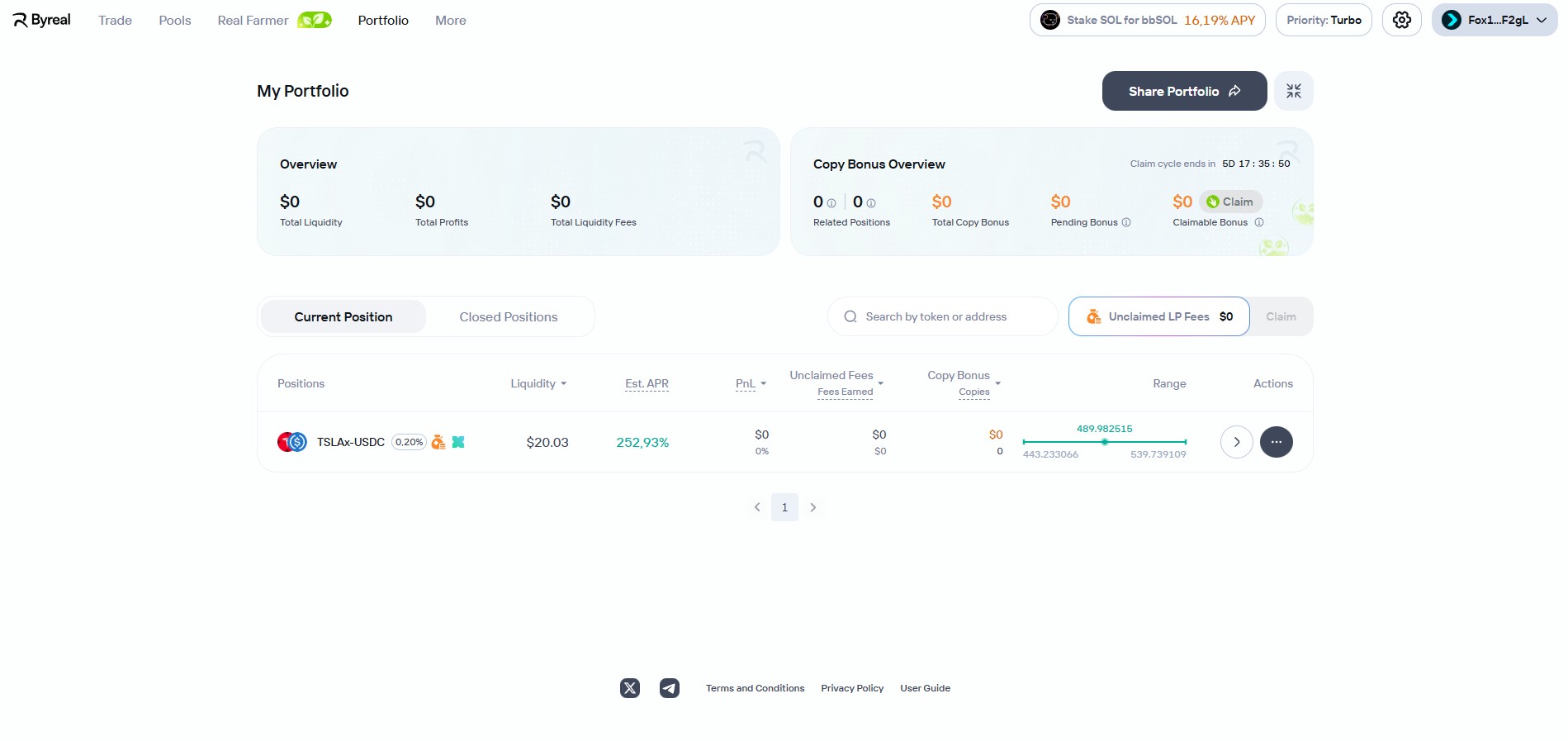Claim the copy bonus
1568x741 pixels.
coord(1230,202)
